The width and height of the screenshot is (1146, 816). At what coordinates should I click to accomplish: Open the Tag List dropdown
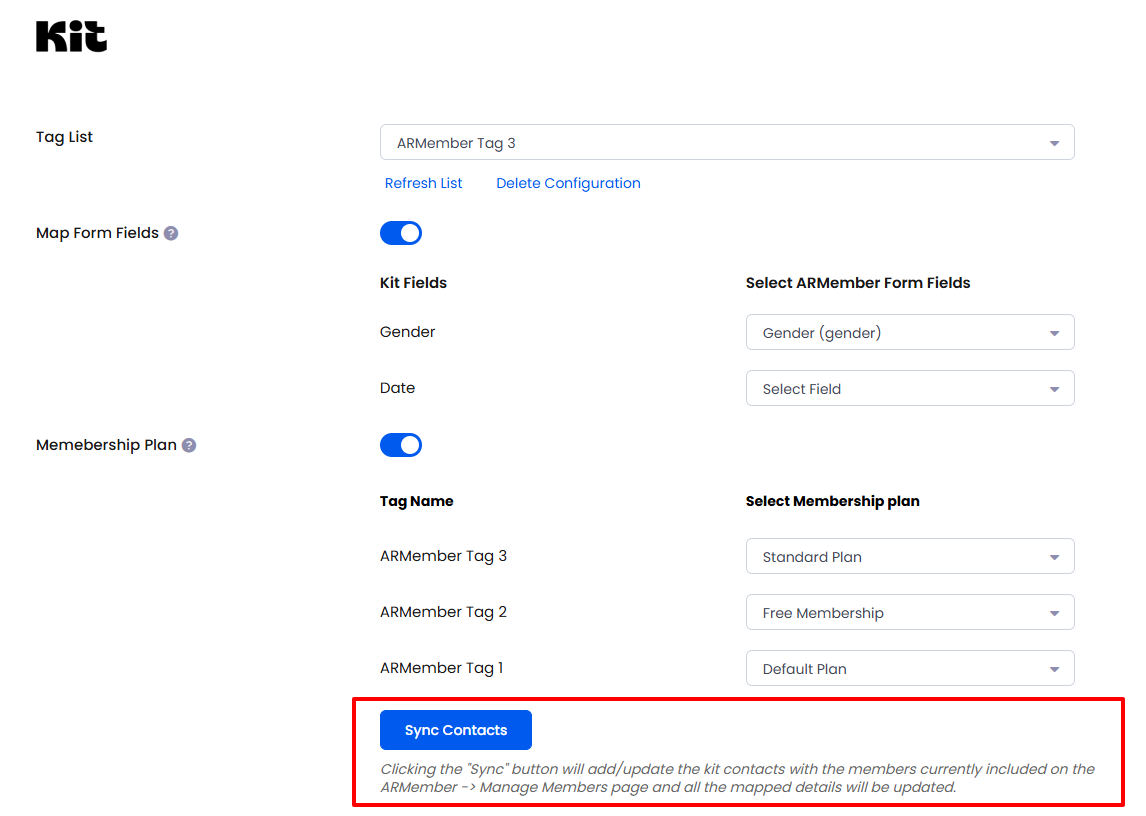tap(727, 143)
